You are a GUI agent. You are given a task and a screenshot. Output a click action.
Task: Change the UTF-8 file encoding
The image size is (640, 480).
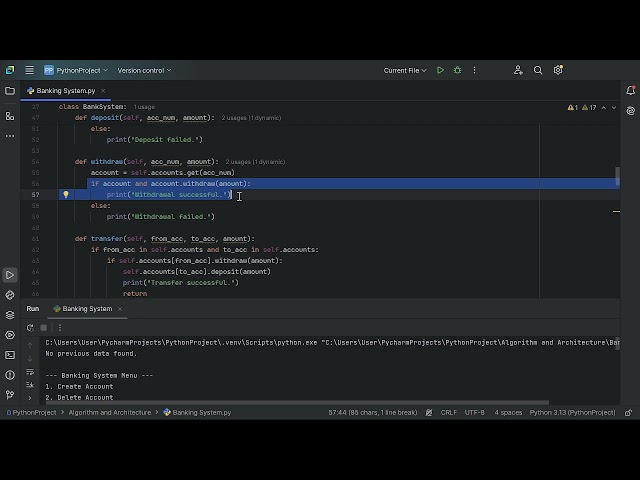click(x=474, y=413)
